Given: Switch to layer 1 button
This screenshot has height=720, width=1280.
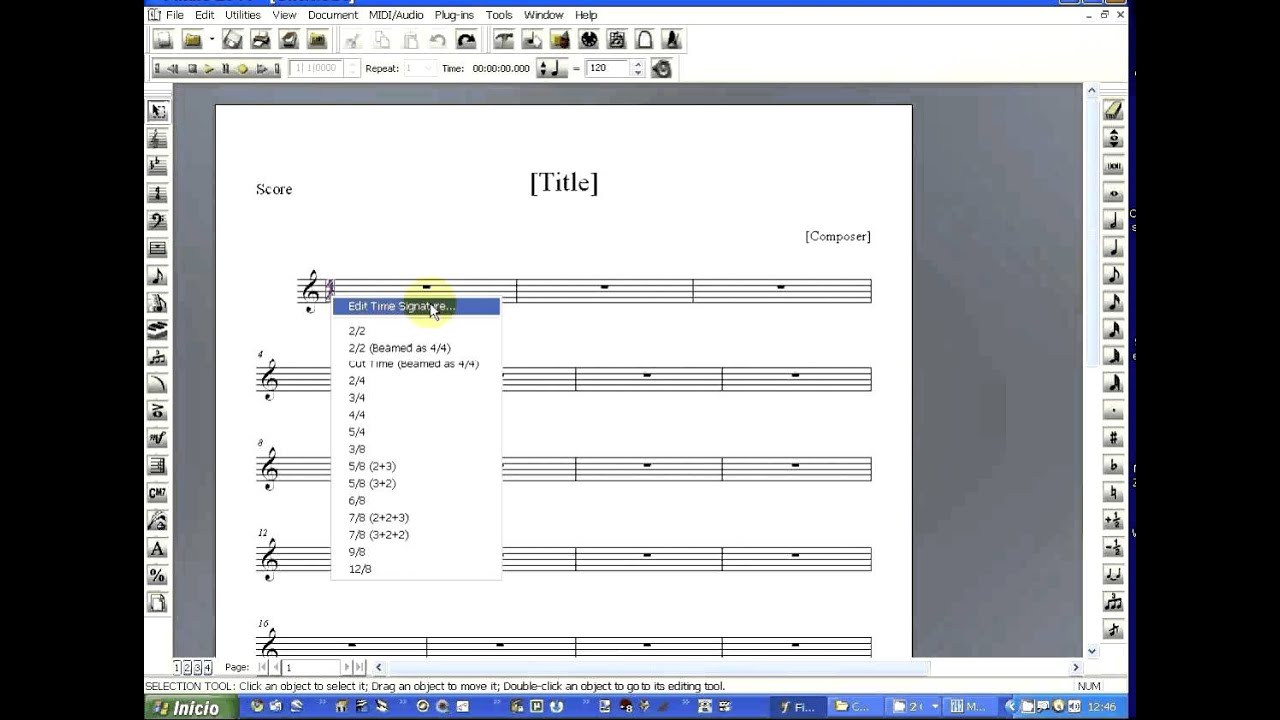Looking at the screenshot, I should coord(178,668).
